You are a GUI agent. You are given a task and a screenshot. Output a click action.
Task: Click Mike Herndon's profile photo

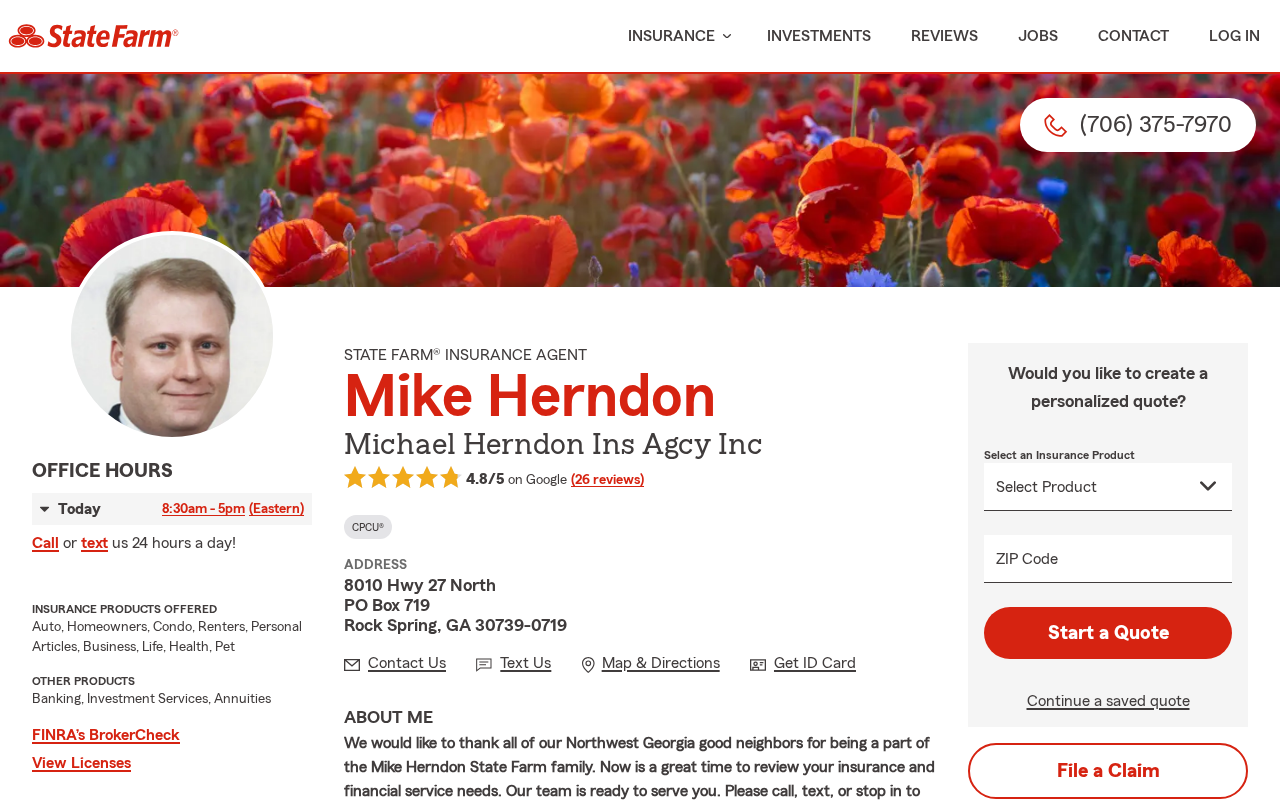coord(172,336)
